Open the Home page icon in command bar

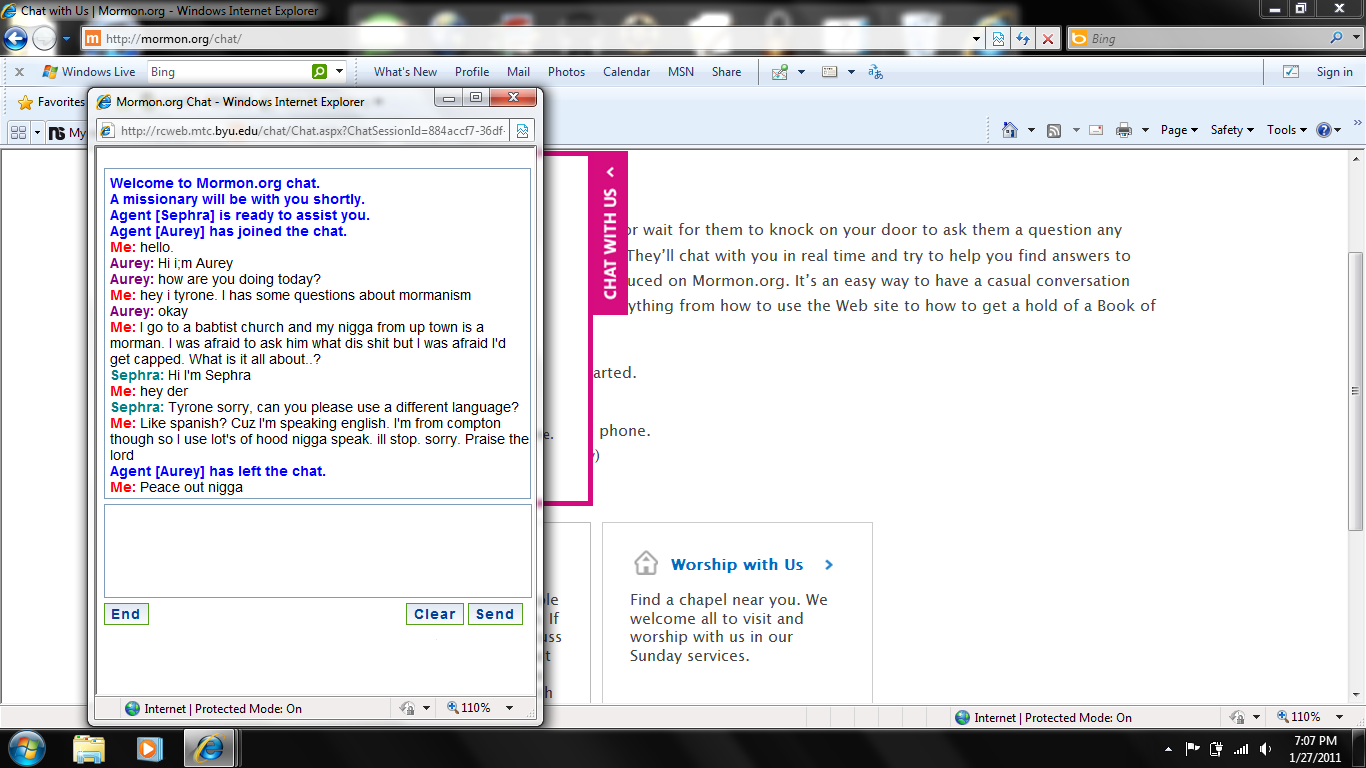pyautogui.click(x=1009, y=130)
